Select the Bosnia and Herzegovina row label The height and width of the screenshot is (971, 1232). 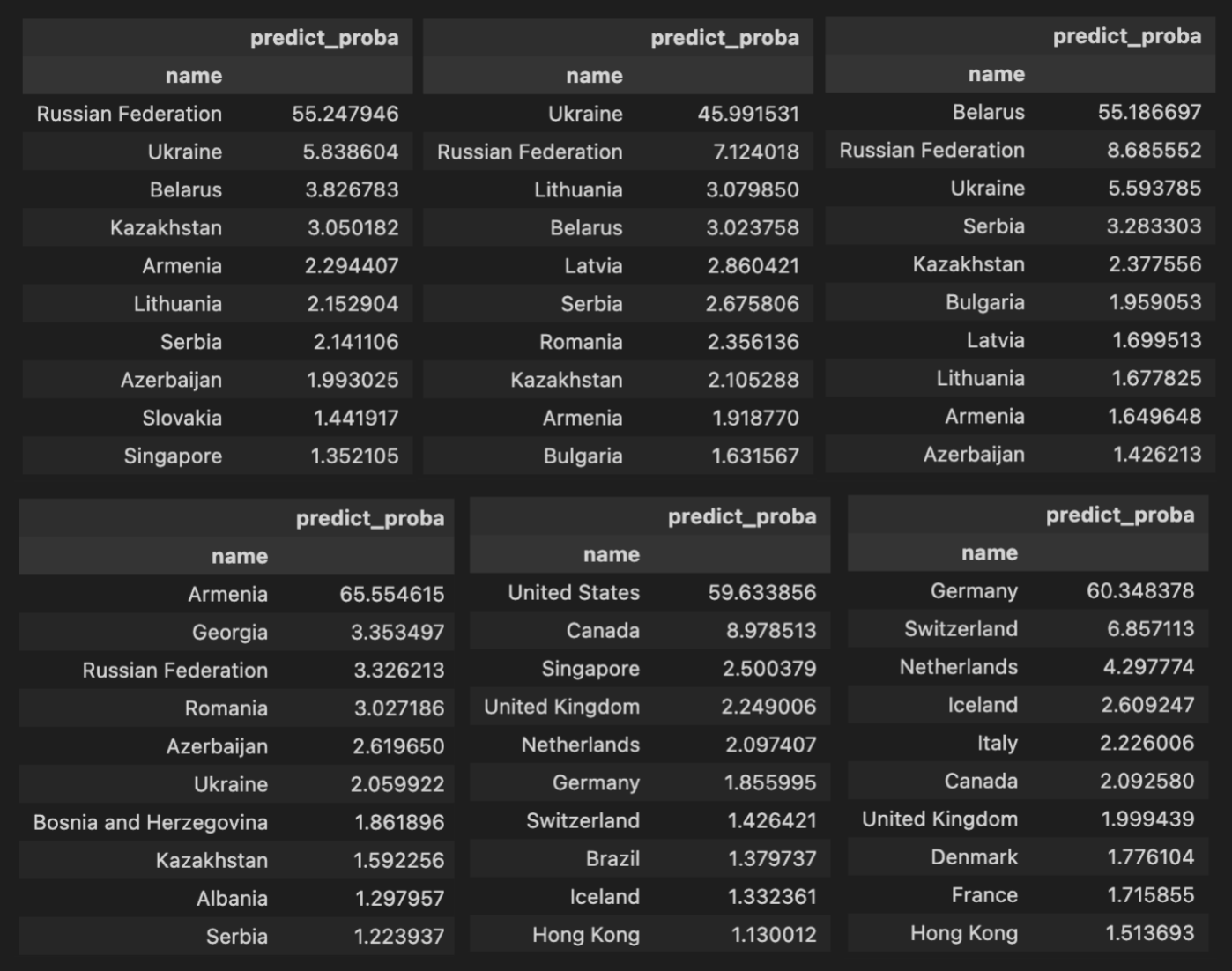[x=151, y=822]
